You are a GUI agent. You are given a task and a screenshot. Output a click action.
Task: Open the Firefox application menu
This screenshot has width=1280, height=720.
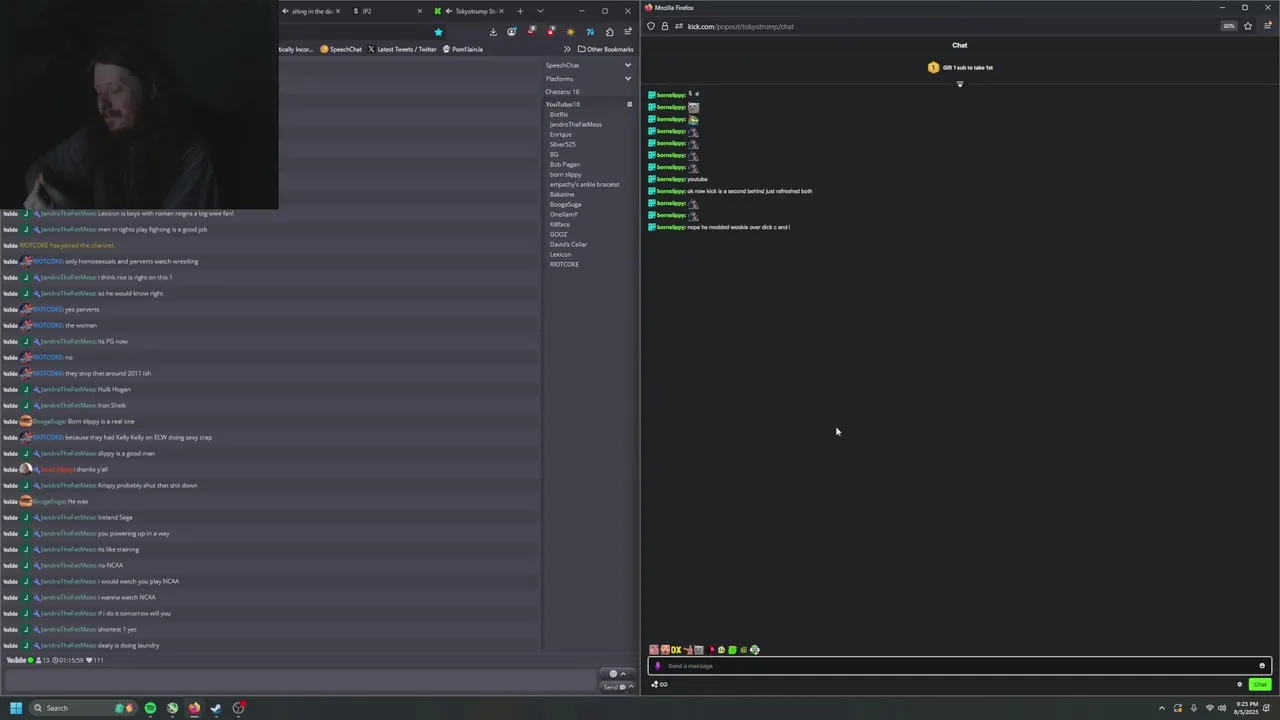click(628, 32)
